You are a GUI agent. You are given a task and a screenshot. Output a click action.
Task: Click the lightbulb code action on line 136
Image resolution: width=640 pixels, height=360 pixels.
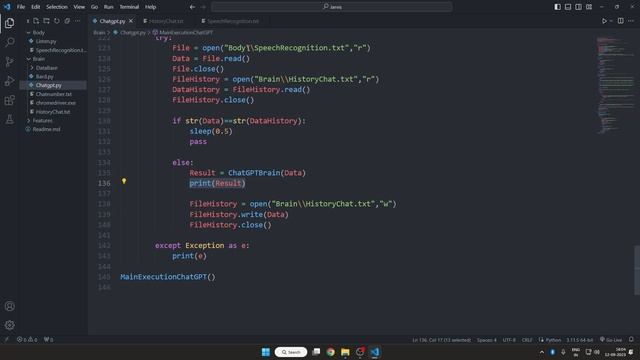click(x=124, y=181)
